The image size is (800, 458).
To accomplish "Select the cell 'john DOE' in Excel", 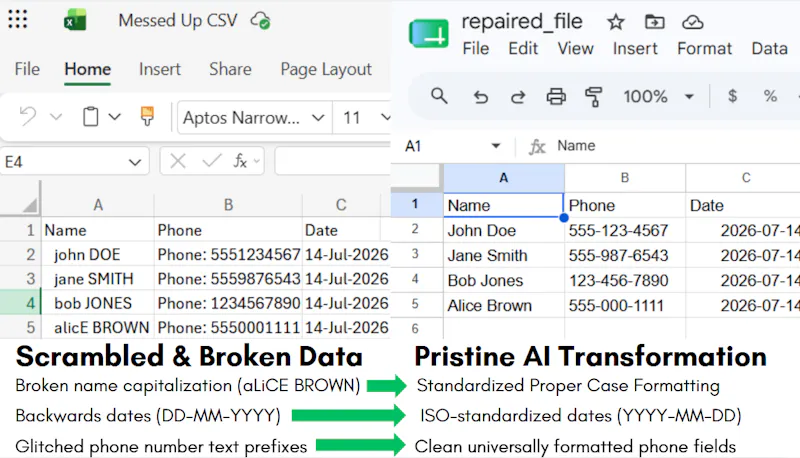I will (98, 255).
